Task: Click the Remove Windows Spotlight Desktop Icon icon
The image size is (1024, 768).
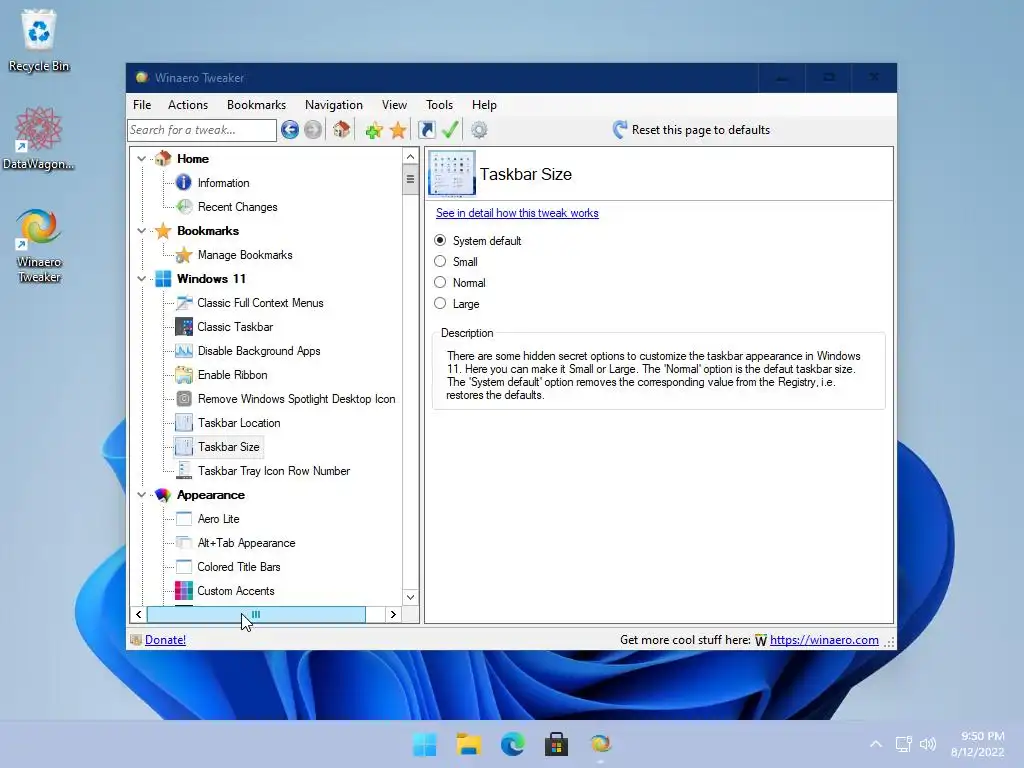Action: click(x=184, y=399)
